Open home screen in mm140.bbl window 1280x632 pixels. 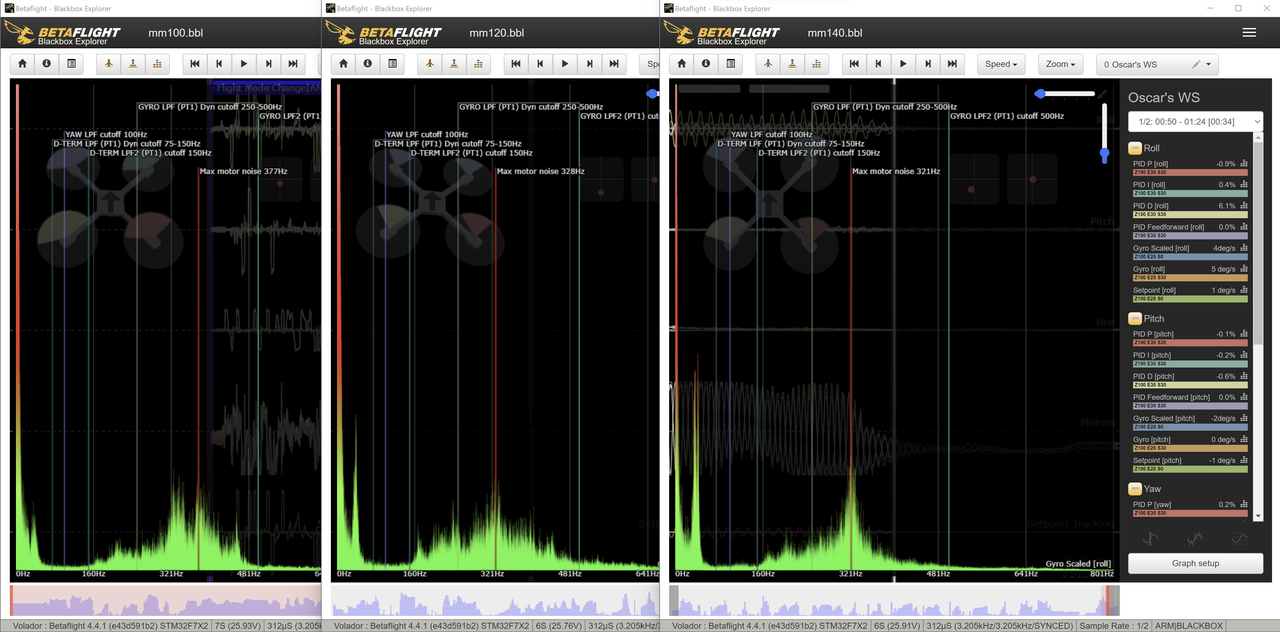(682, 64)
